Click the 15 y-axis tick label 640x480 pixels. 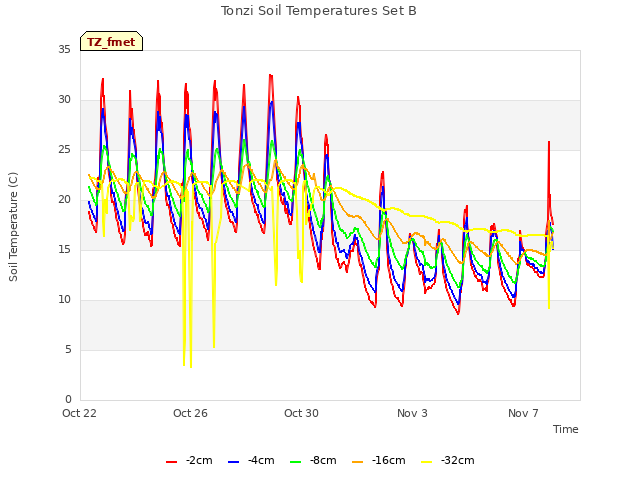(64, 250)
